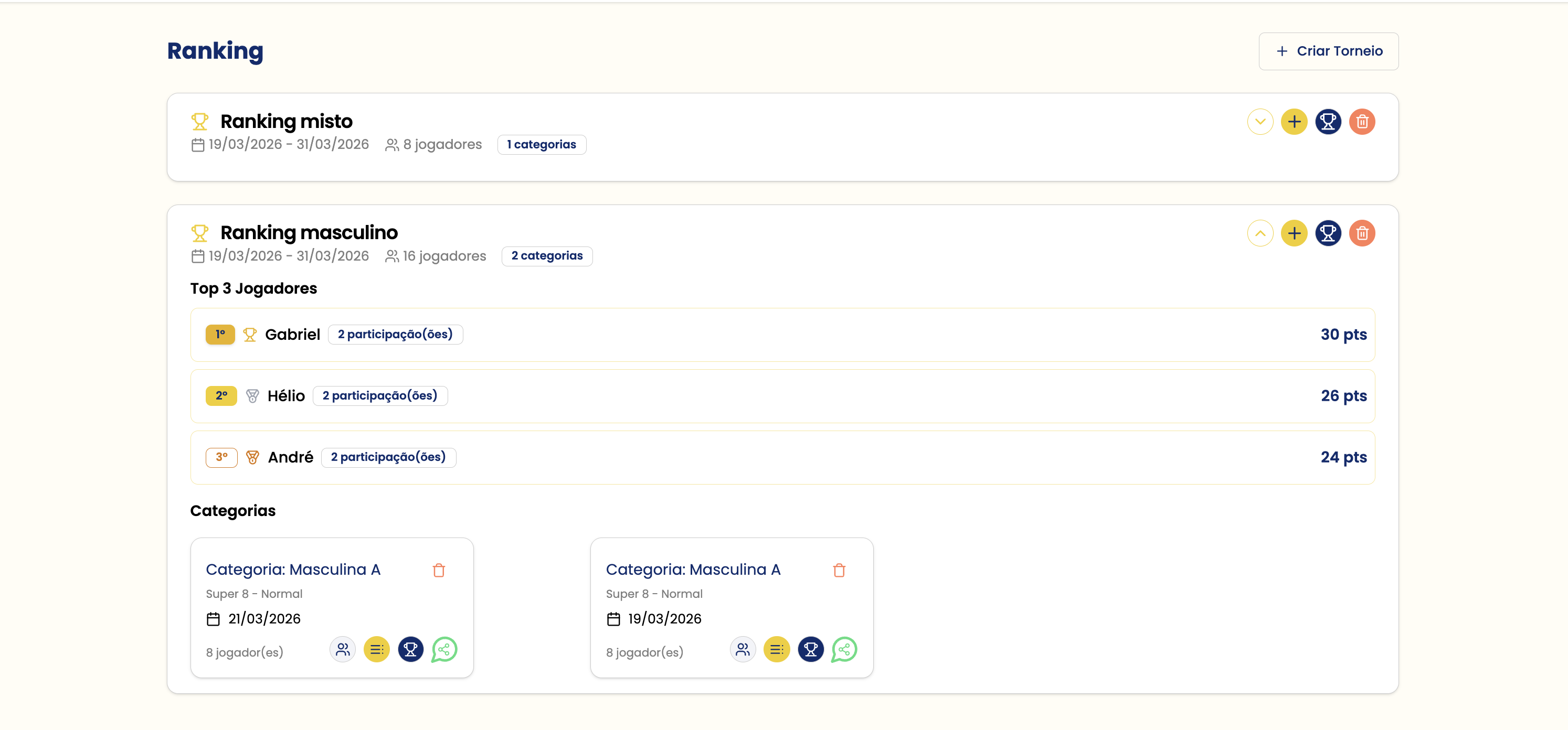Click the Criar Torneio button
Viewport: 1568px width, 730px height.
(x=1328, y=51)
